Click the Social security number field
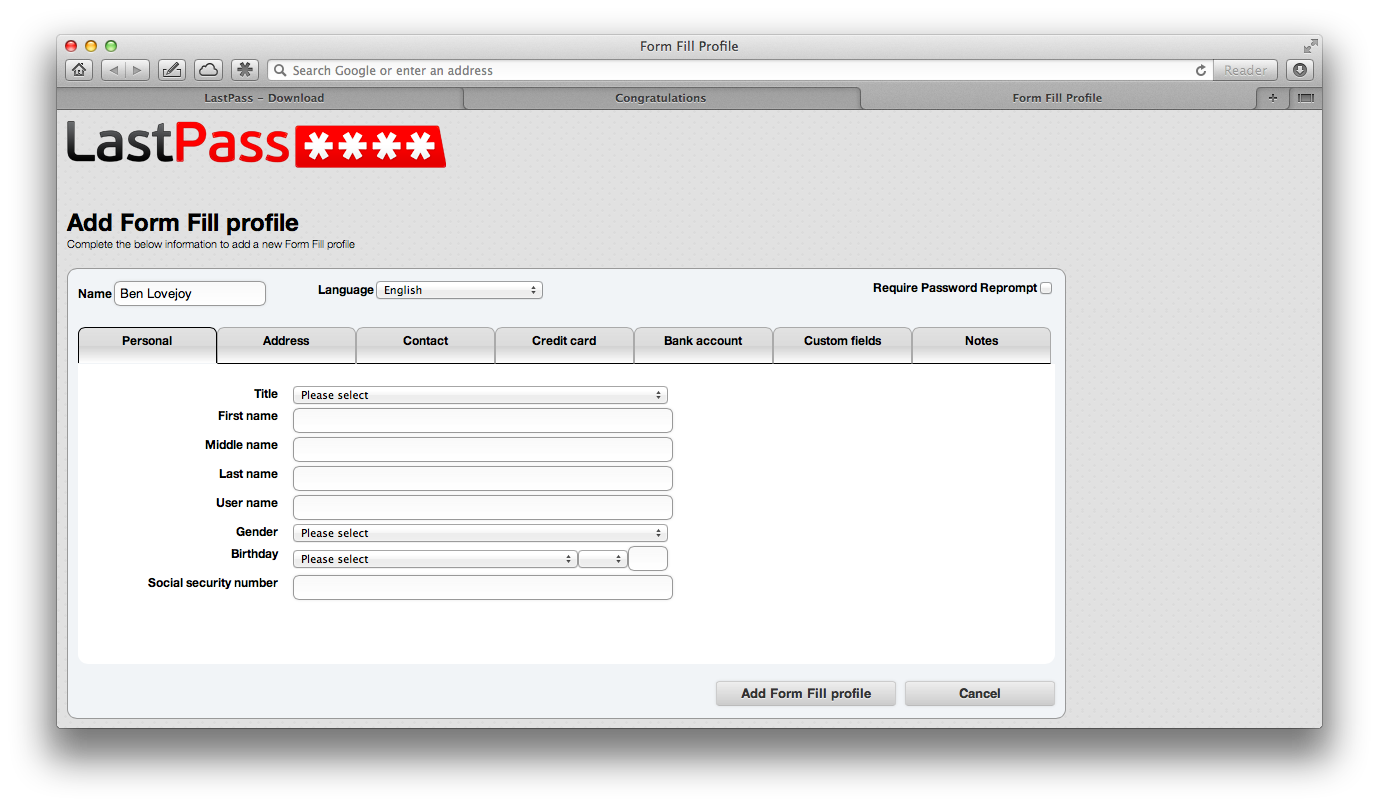Screen dimensions: 1379x807 [x=483, y=587]
